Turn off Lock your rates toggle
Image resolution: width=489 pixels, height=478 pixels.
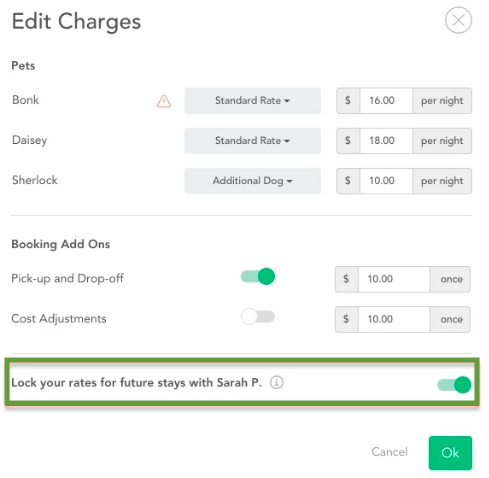[x=454, y=385]
